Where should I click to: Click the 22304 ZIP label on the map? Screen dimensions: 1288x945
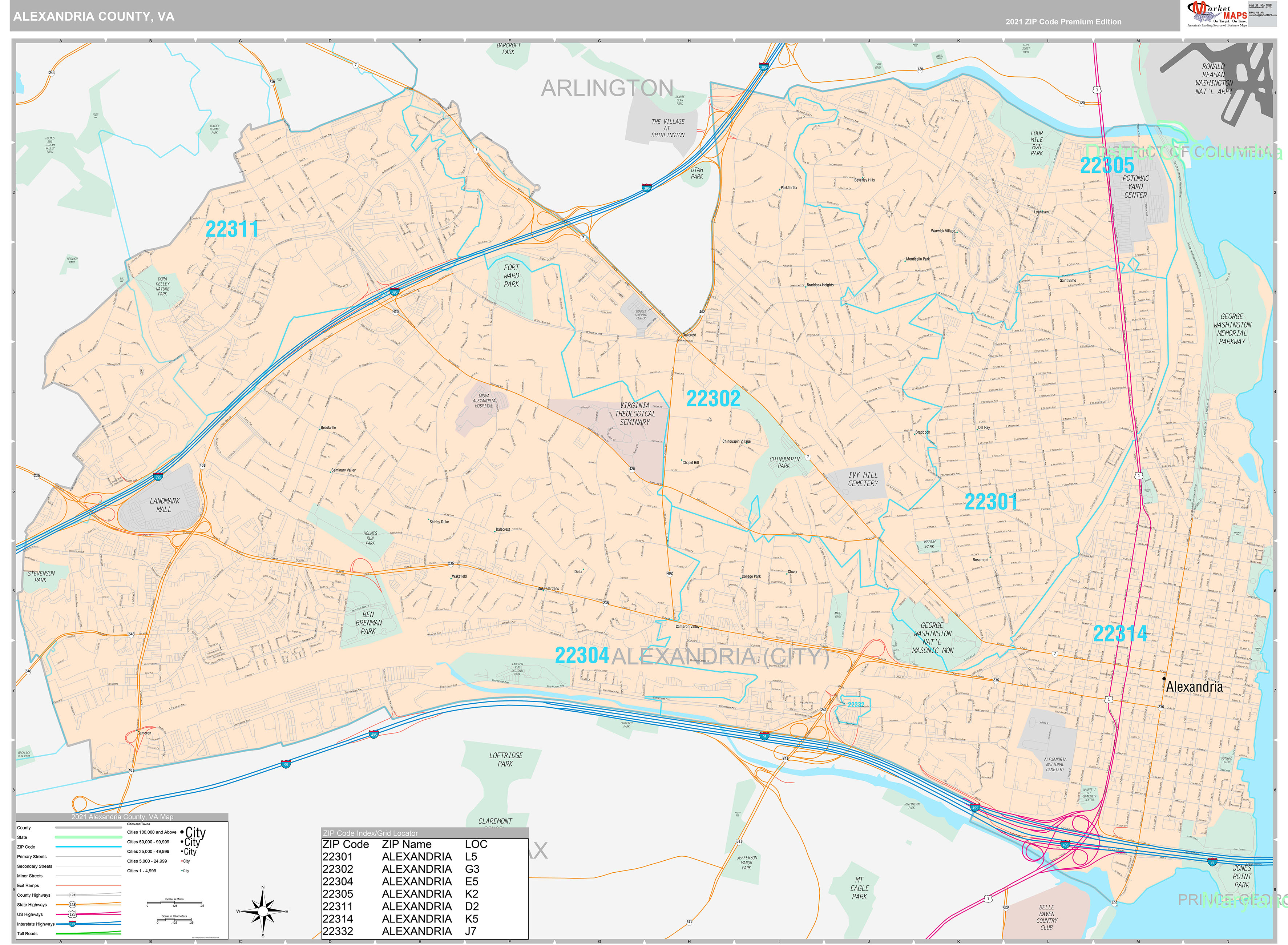point(581,656)
